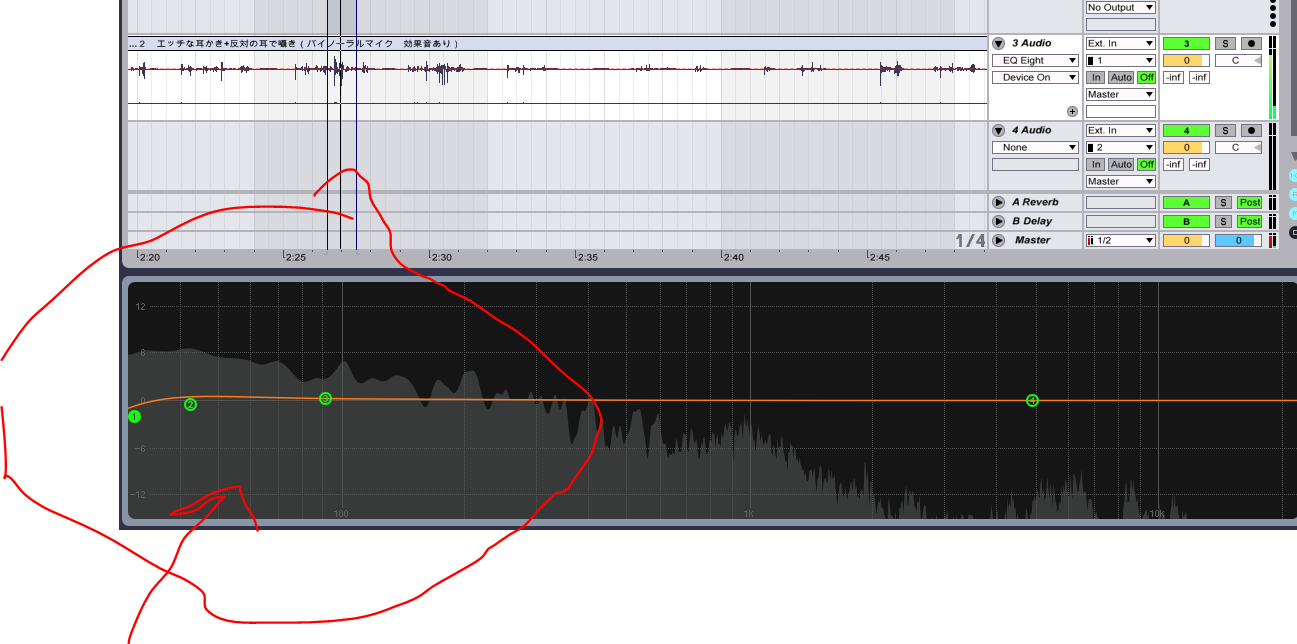
Task: Arm record on track 4 Audio
Action: click(1250, 131)
